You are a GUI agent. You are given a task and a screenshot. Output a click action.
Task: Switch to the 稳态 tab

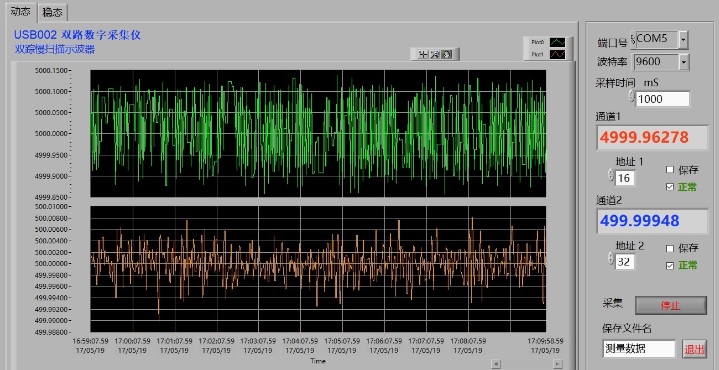pyautogui.click(x=52, y=12)
